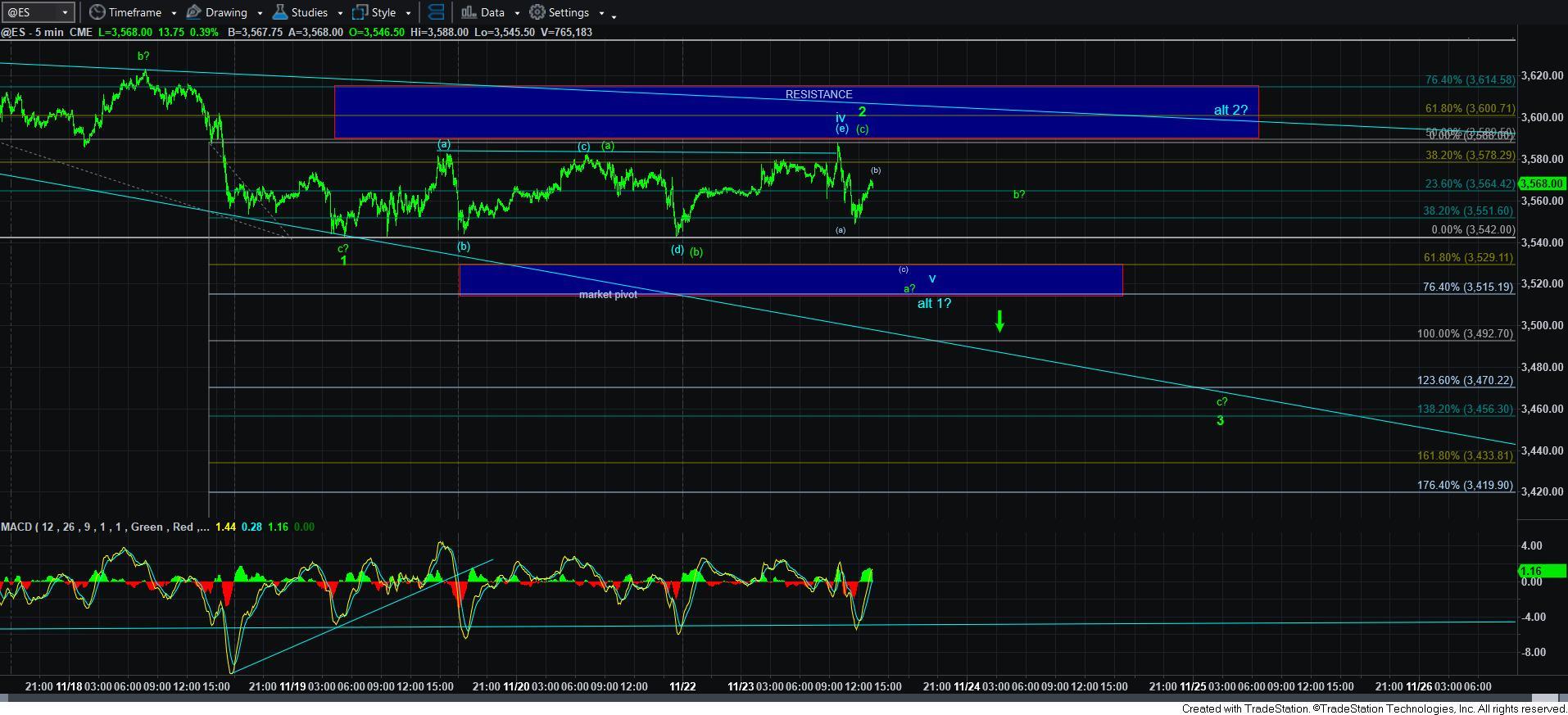
Task: Click the Style overlapping squares icon
Action: (x=360, y=12)
